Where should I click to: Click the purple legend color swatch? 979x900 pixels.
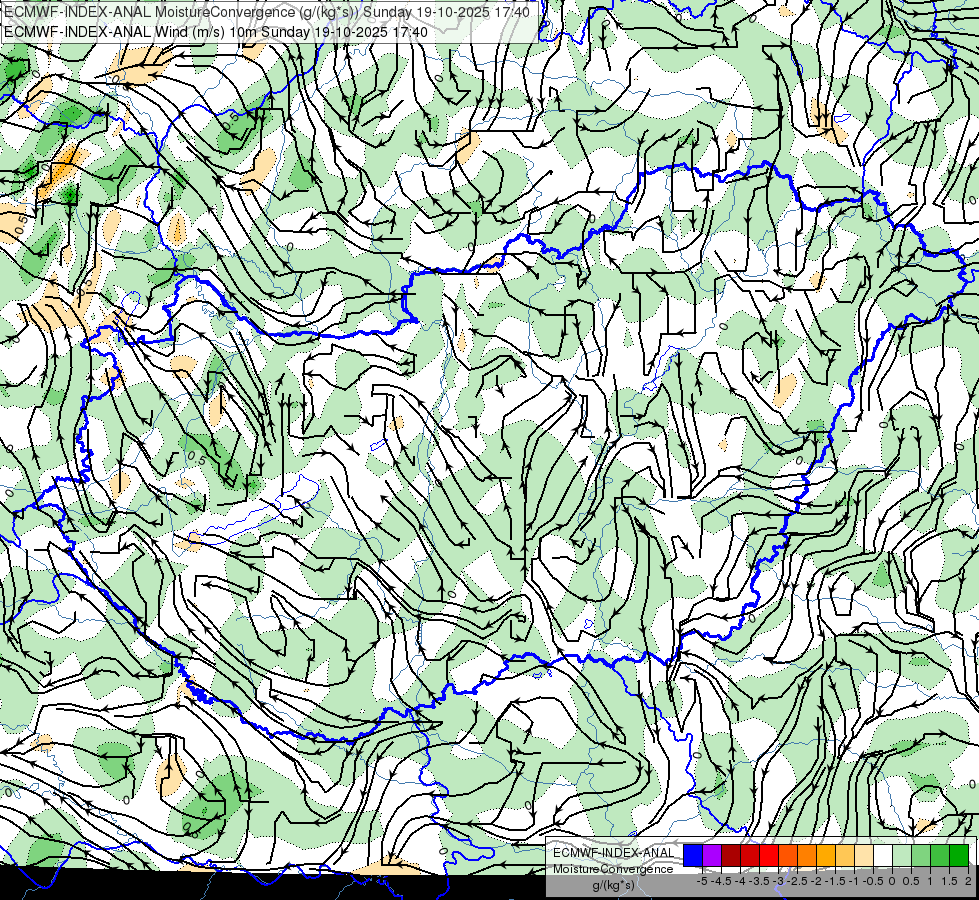click(x=712, y=855)
